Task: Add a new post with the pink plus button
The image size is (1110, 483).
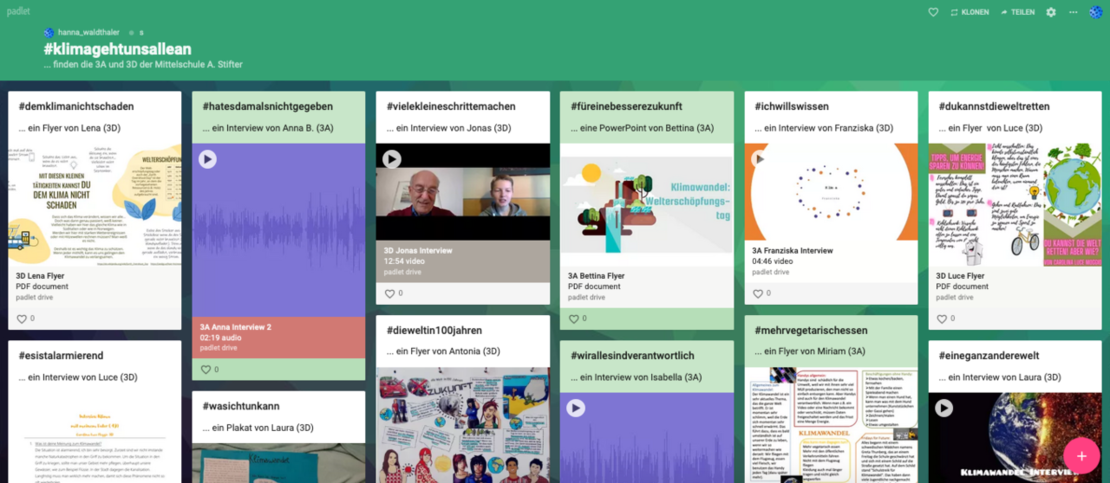Action: (1081, 455)
